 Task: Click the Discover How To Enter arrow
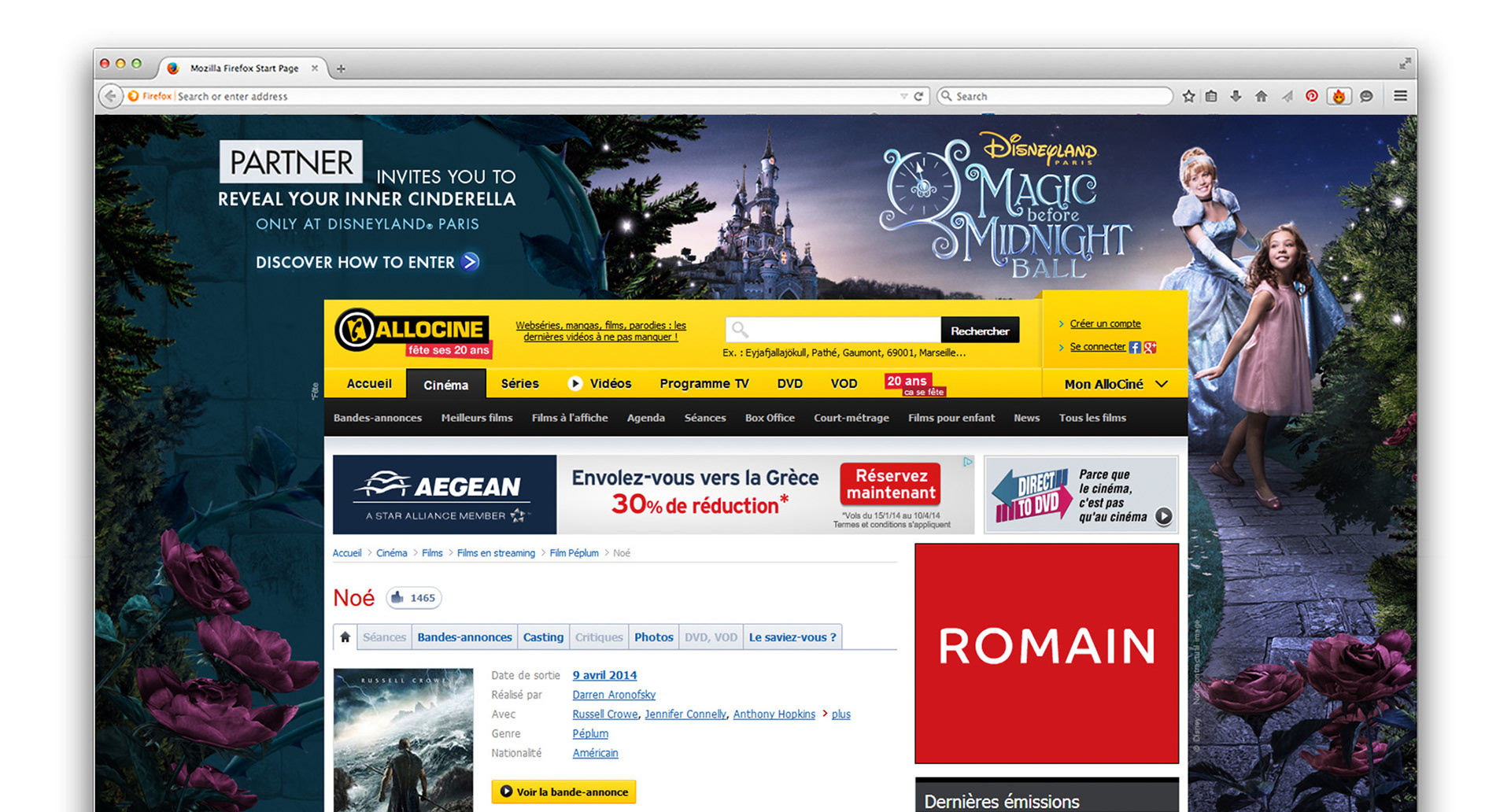[x=471, y=262]
